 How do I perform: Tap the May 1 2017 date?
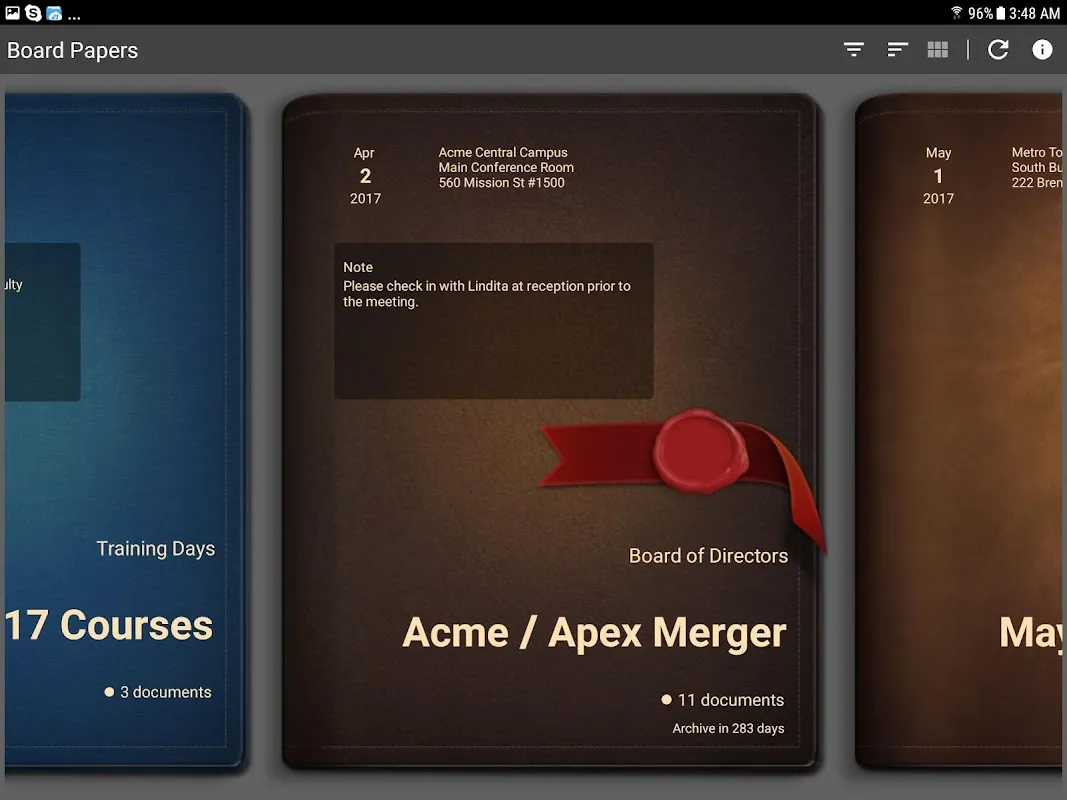[938, 176]
